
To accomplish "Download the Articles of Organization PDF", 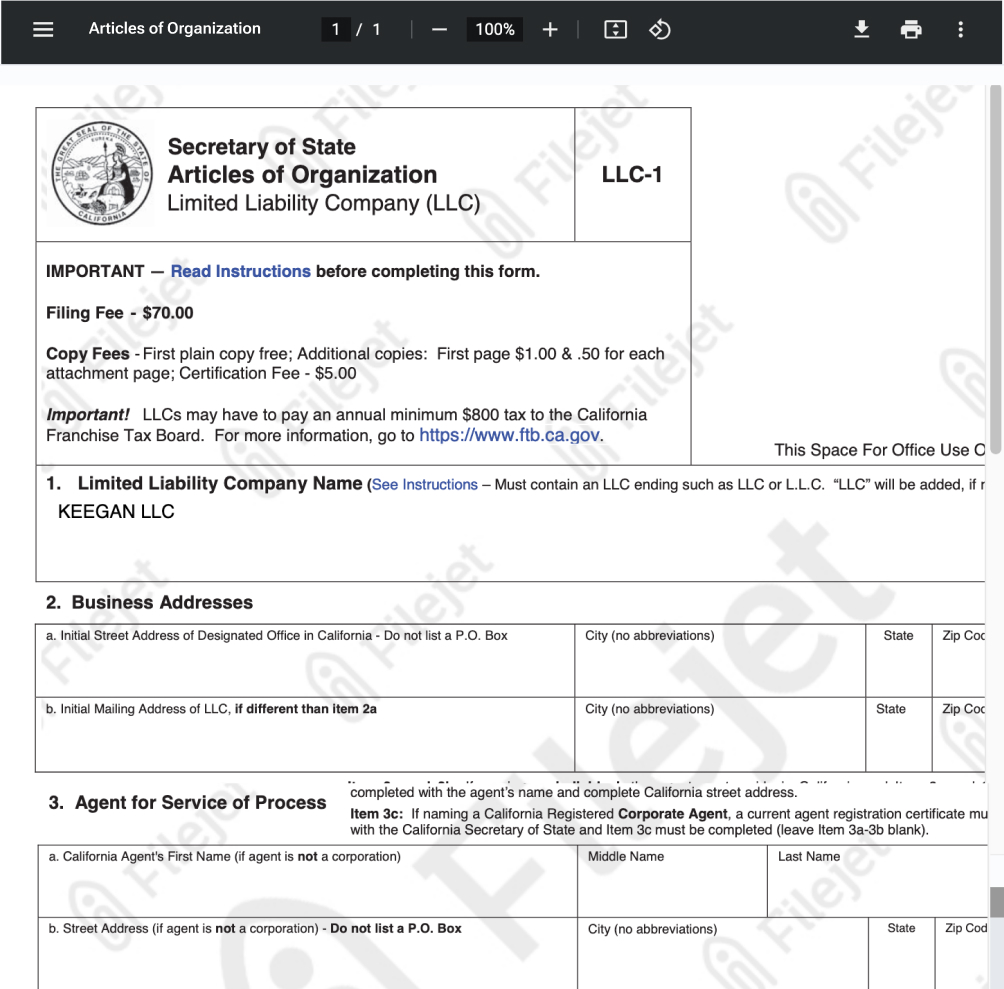I will 861,29.
